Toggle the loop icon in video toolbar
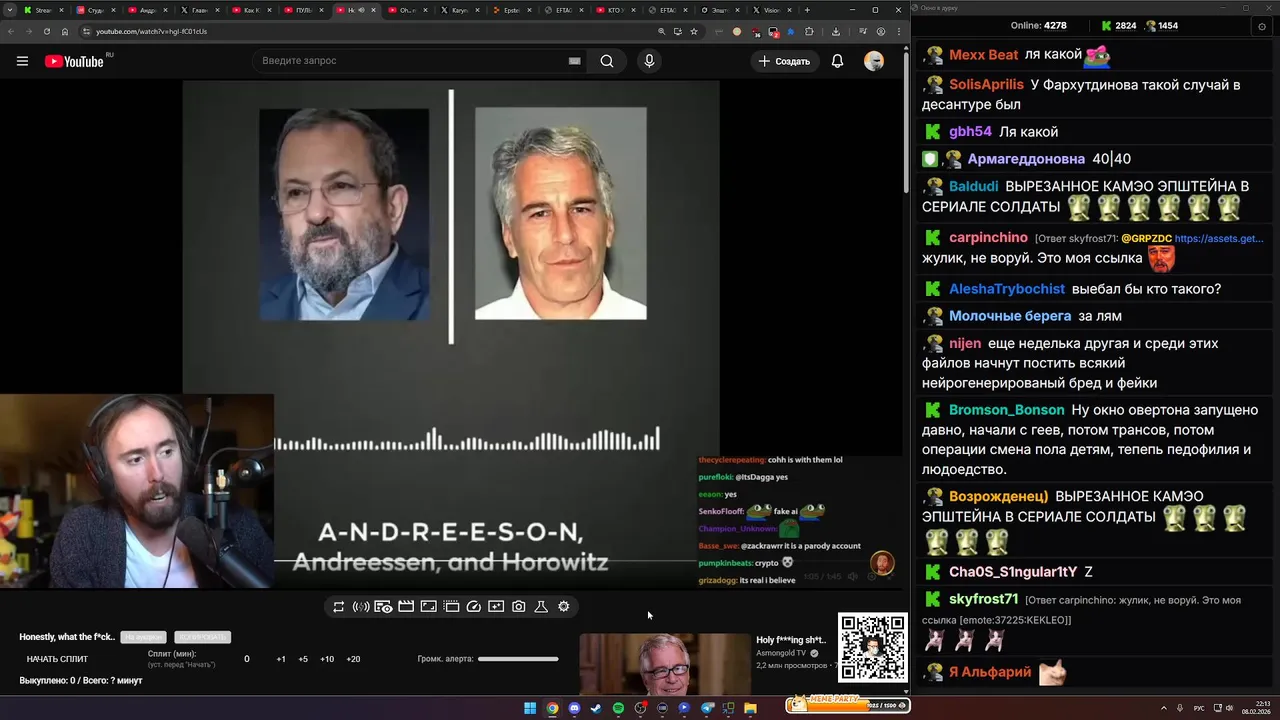The image size is (1280, 720). [338, 607]
